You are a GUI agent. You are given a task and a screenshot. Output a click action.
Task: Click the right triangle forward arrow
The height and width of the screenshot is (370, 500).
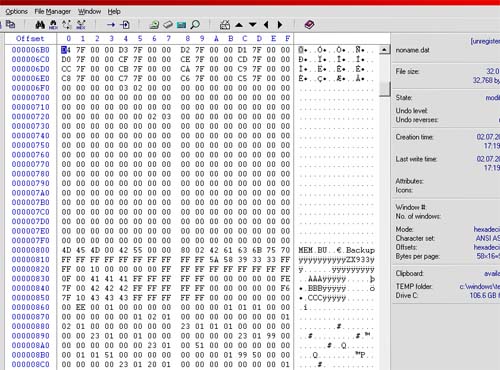pos(280,25)
